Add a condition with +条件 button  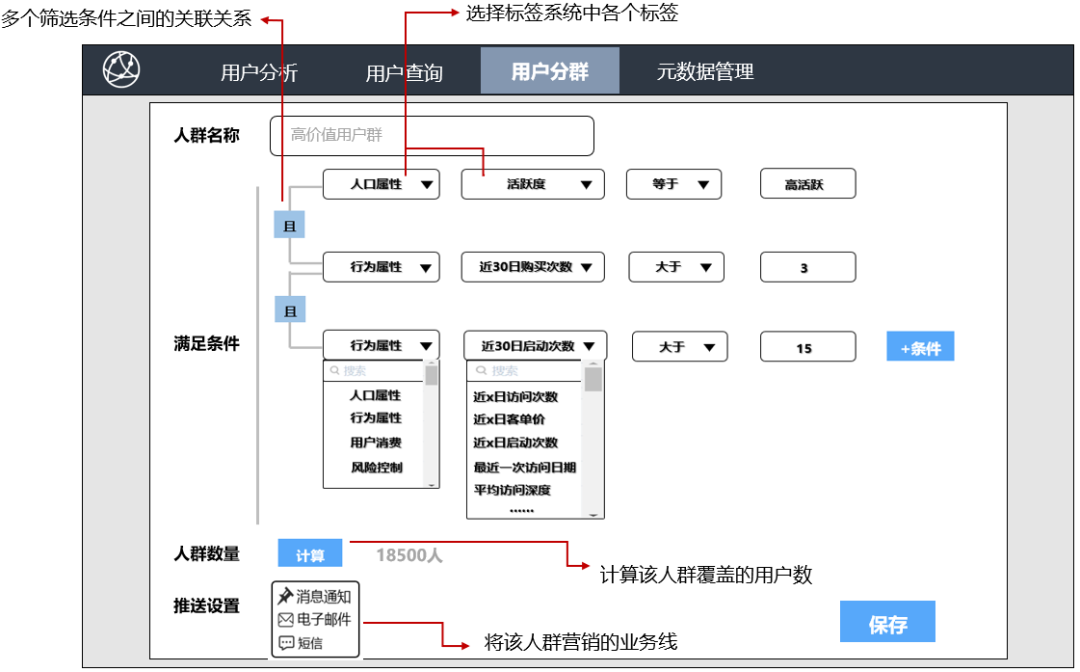tap(920, 347)
